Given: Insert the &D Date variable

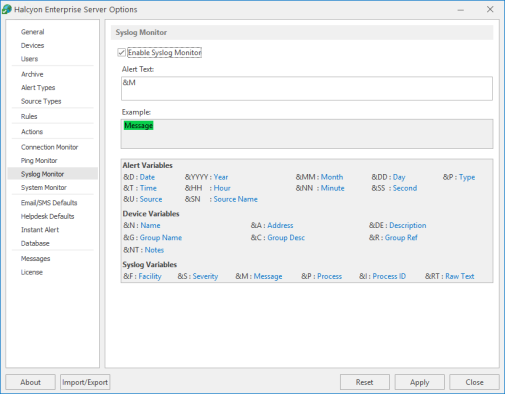Looking at the screenshot, I should tap(147, 177).
